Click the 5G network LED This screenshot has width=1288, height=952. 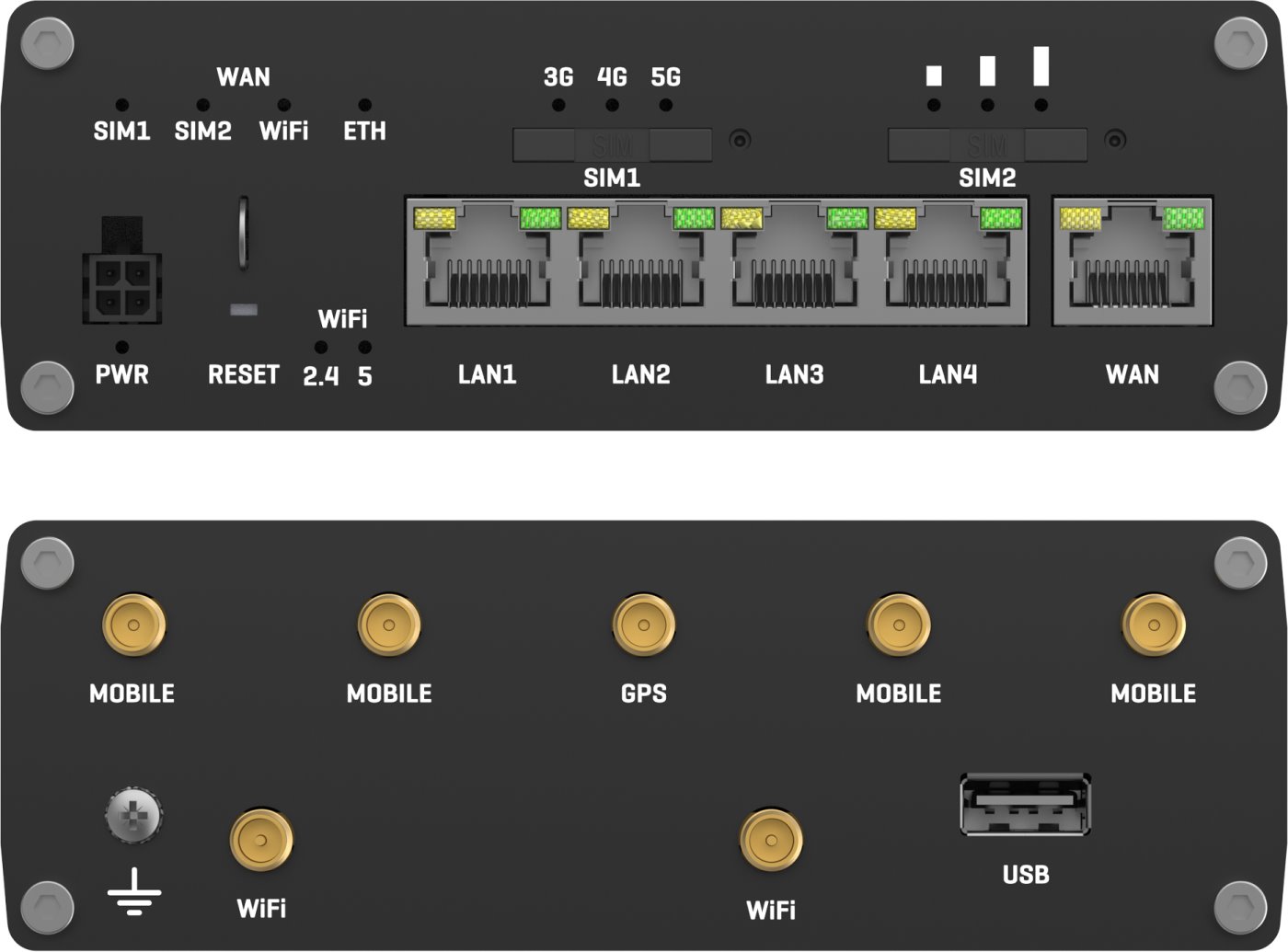point(665,106)
